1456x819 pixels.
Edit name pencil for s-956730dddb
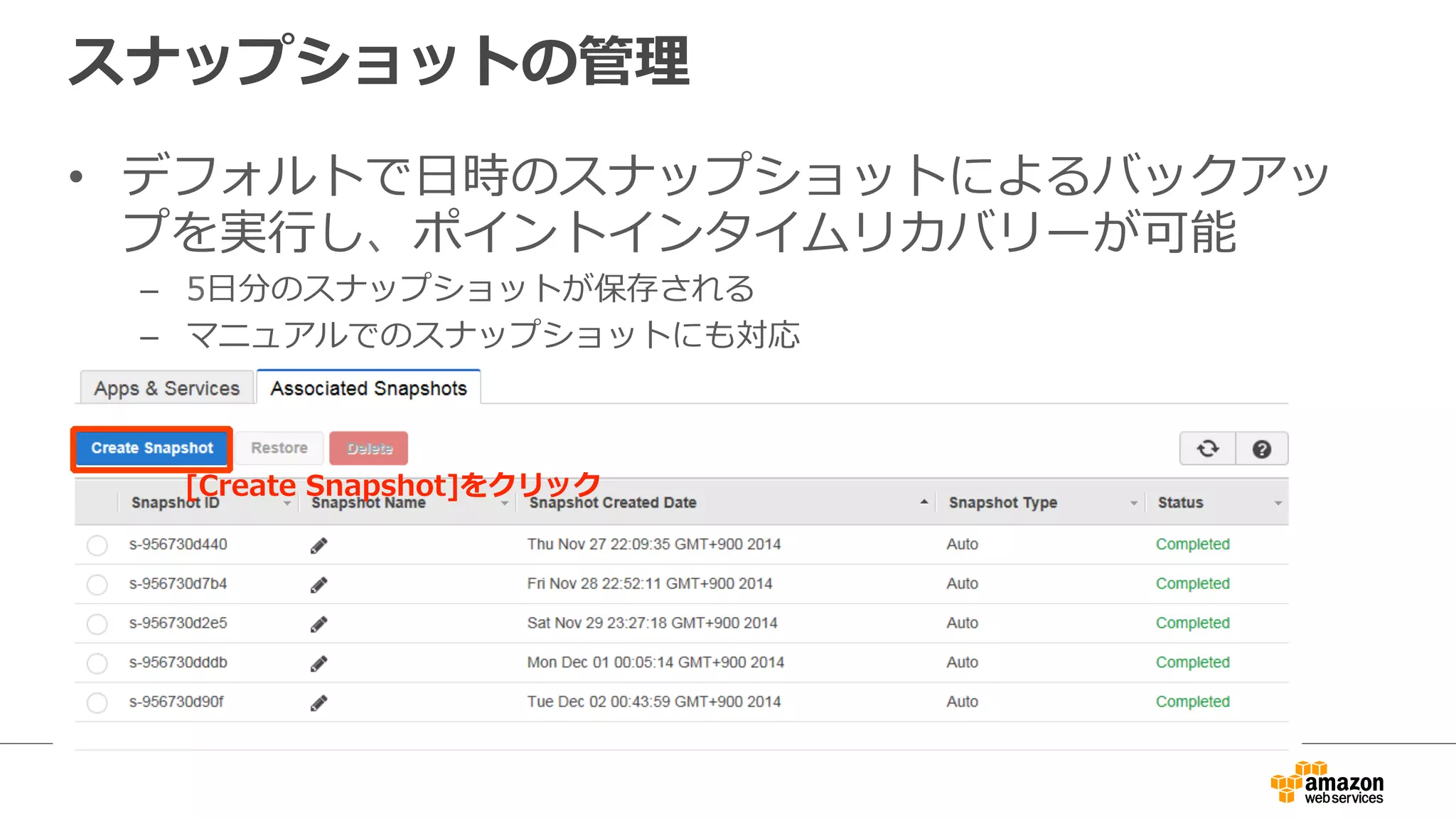[318, 663]
